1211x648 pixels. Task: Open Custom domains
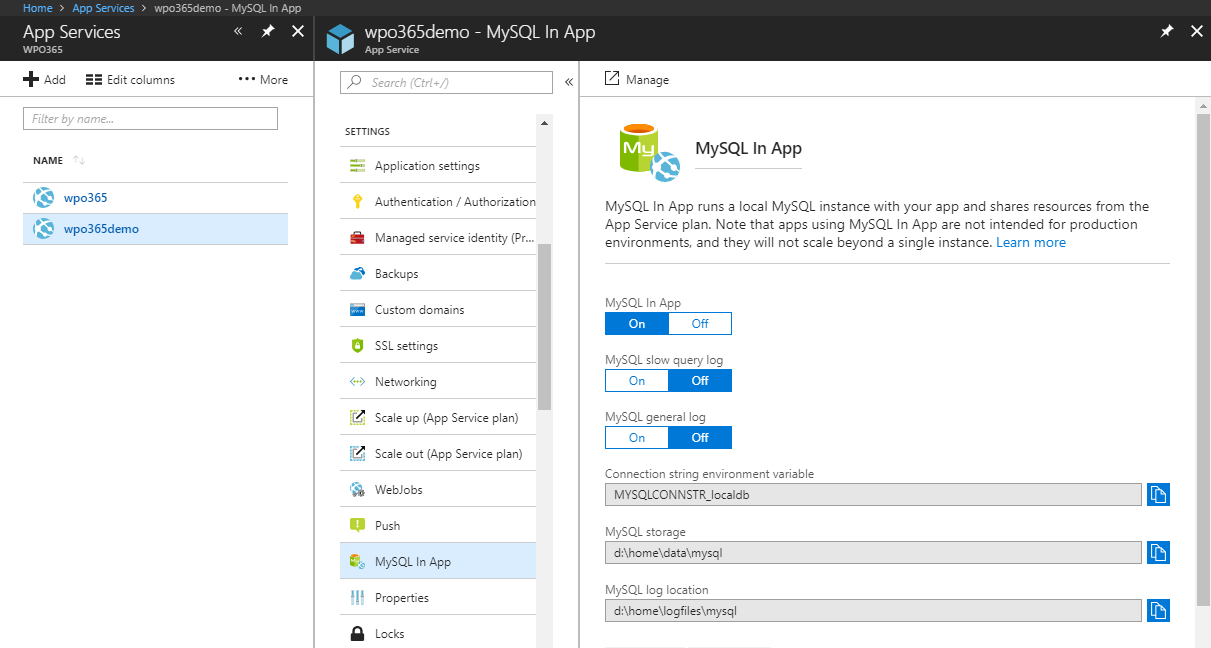[438, 310]
